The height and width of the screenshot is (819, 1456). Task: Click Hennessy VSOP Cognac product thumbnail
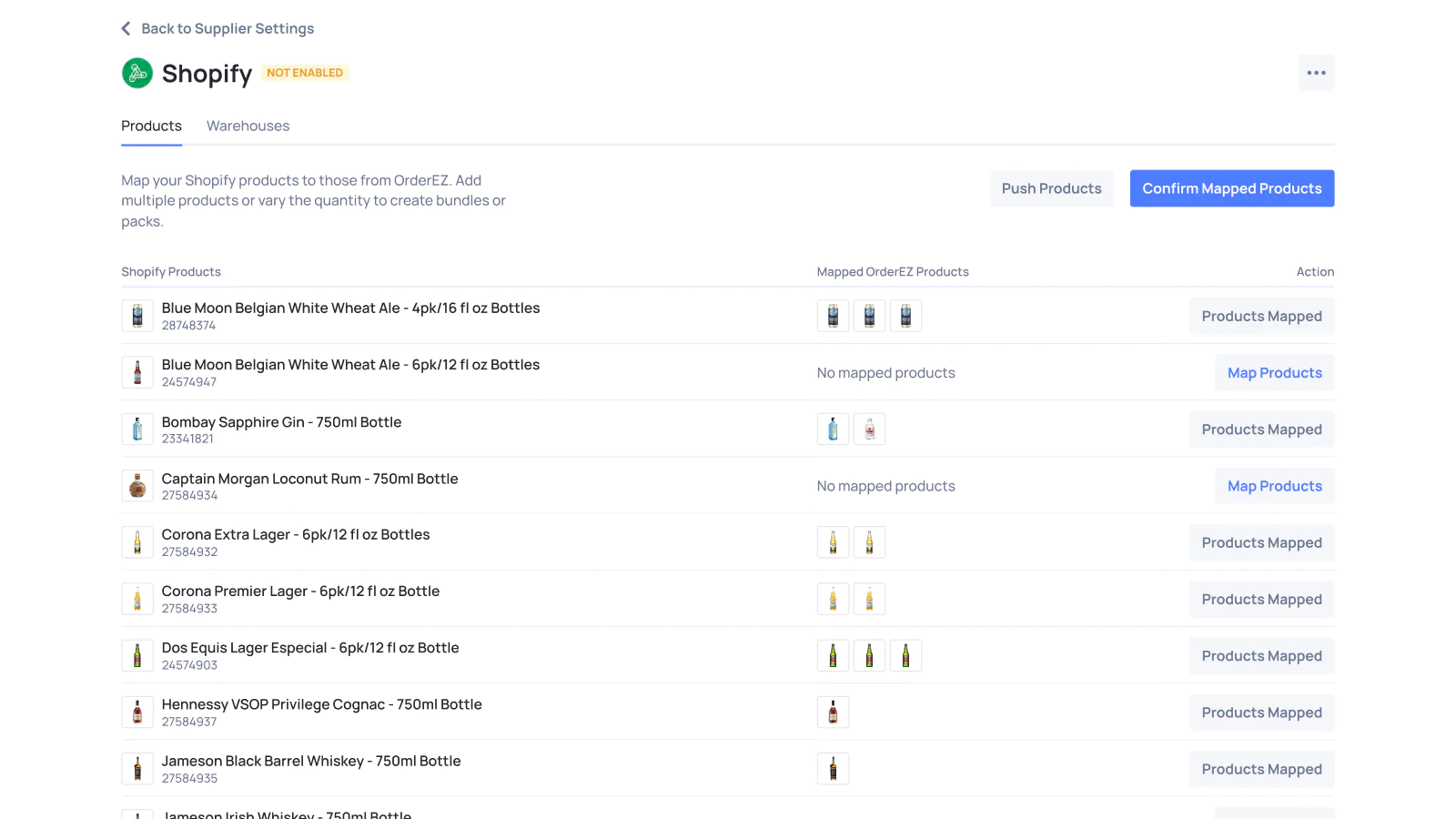click(137, 713)
